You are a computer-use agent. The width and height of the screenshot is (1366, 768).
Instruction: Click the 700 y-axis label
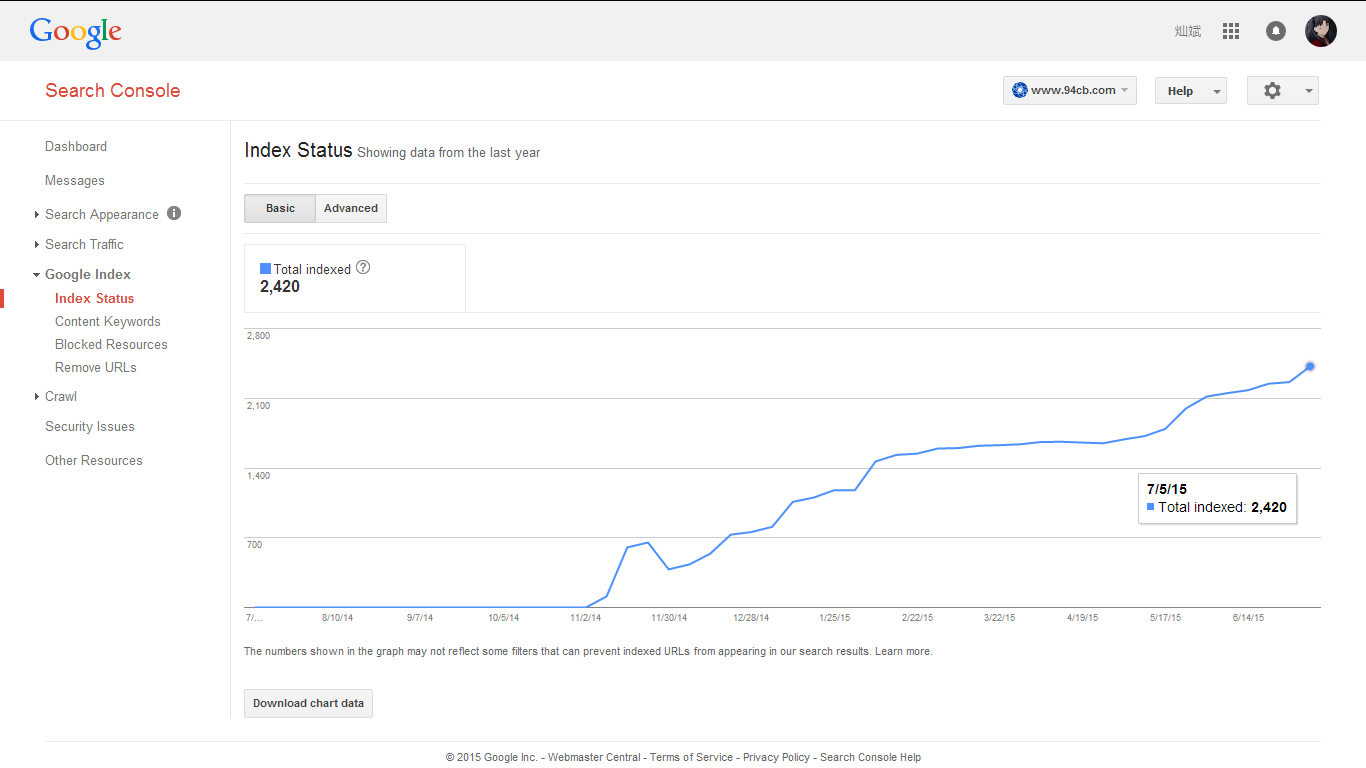coord(255,544)
